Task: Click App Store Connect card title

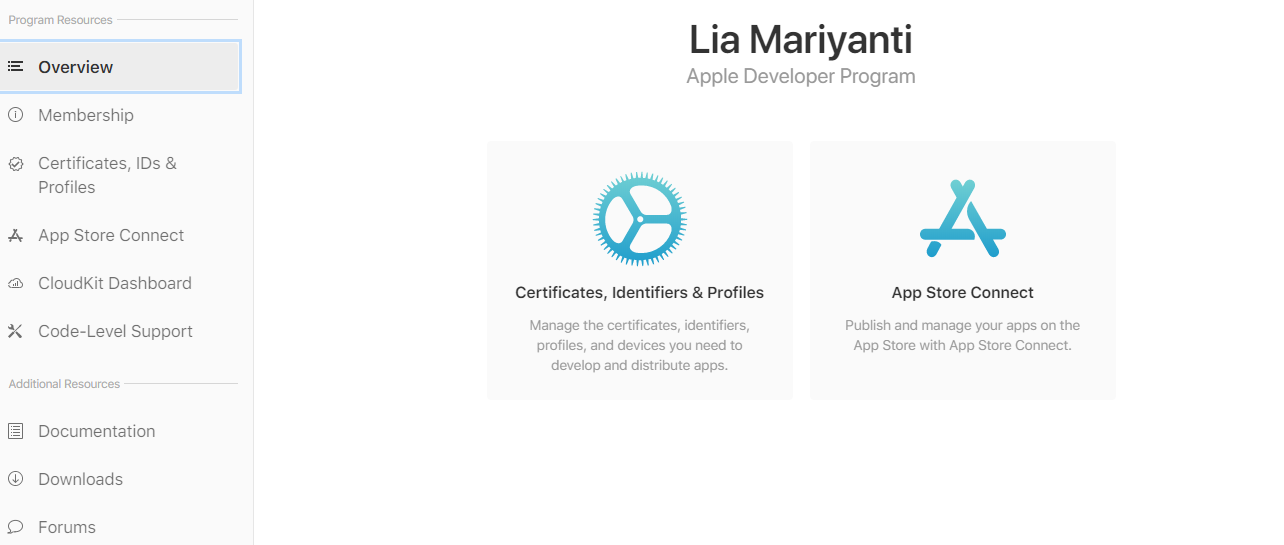Action: (x=963, y=293)
